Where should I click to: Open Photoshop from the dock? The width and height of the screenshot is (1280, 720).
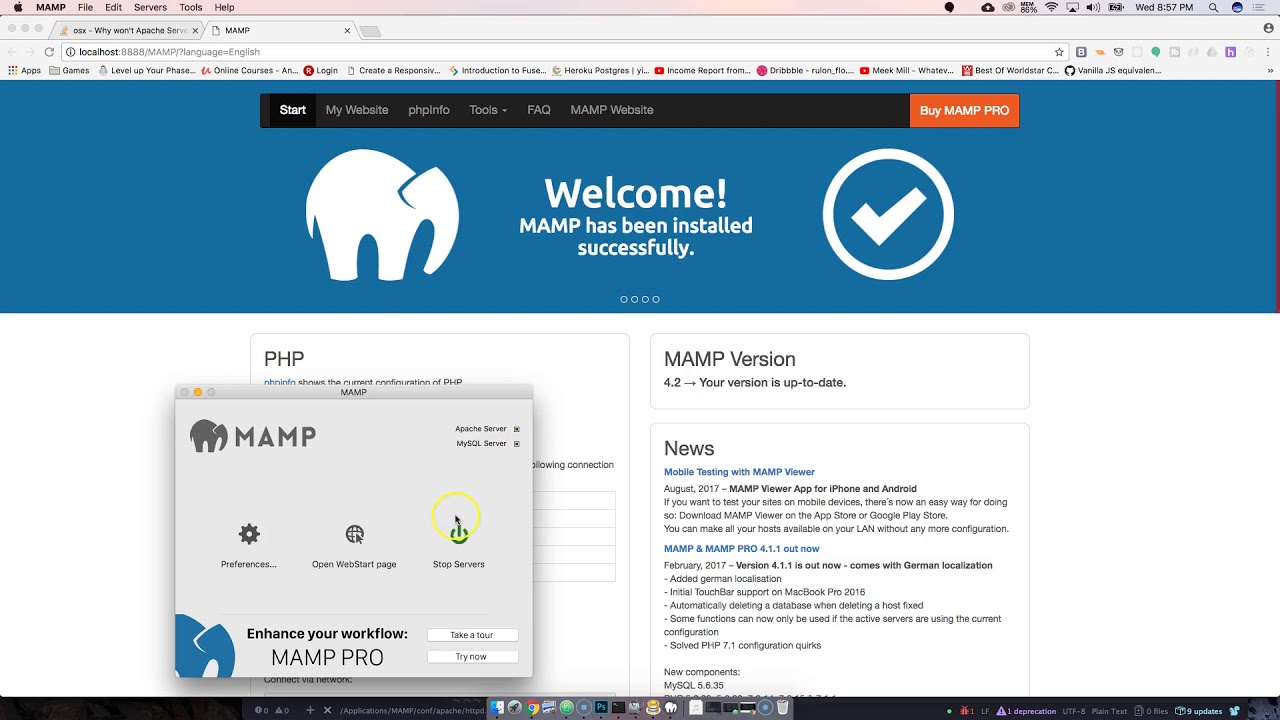point(601,707)
